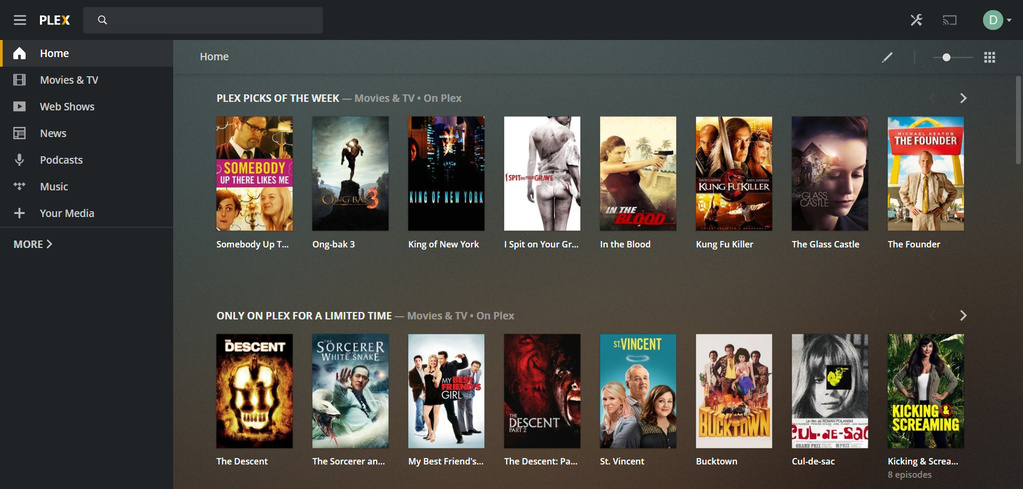1023x489 pixels.
Task: Click the '8 episodes' label
Action: click(909, 475)
